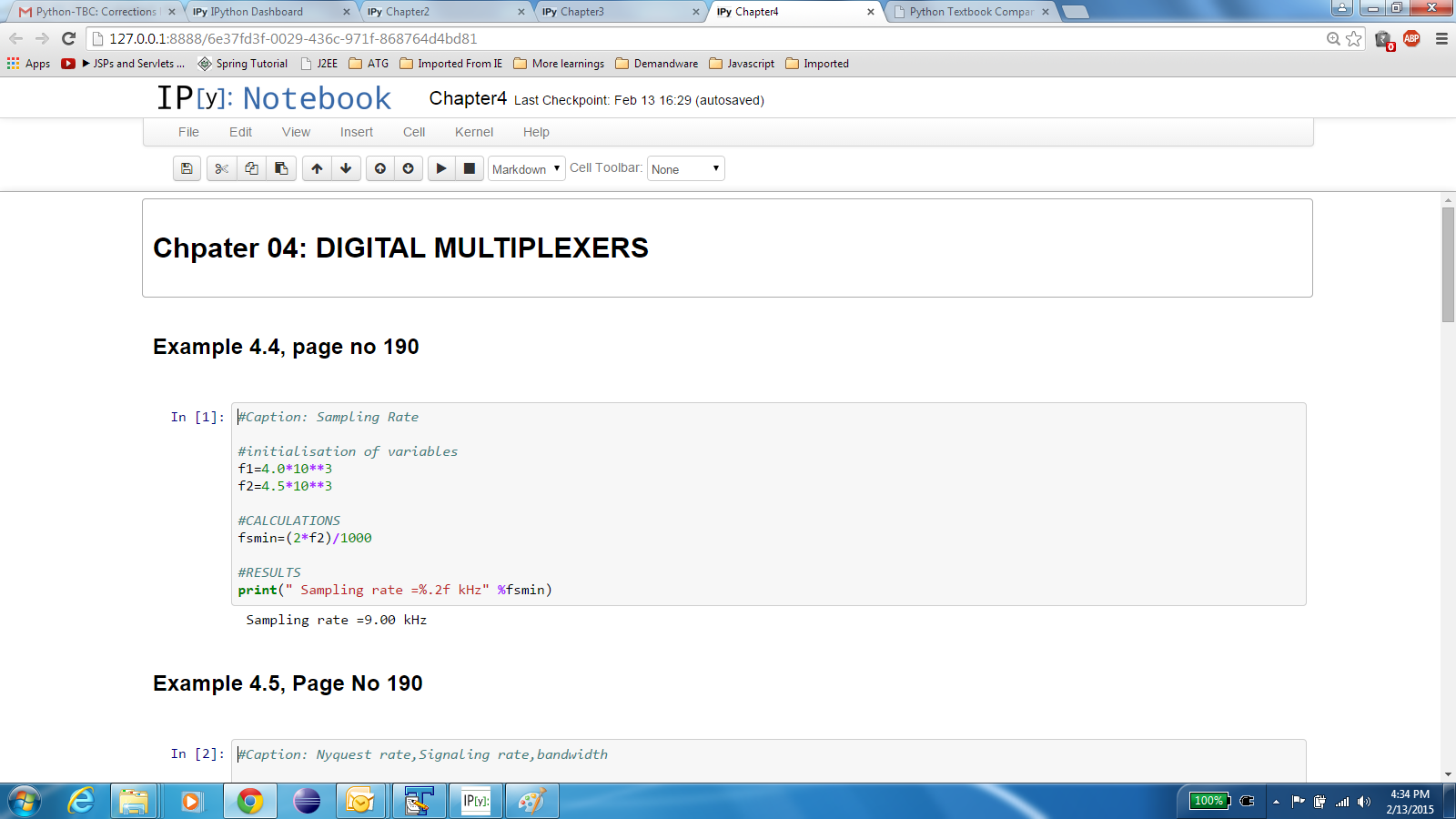This screenshot has width=1456, height=819.
Task: Paste cell using the clipboard toolbar icon
Action: [x=281, y=168]
